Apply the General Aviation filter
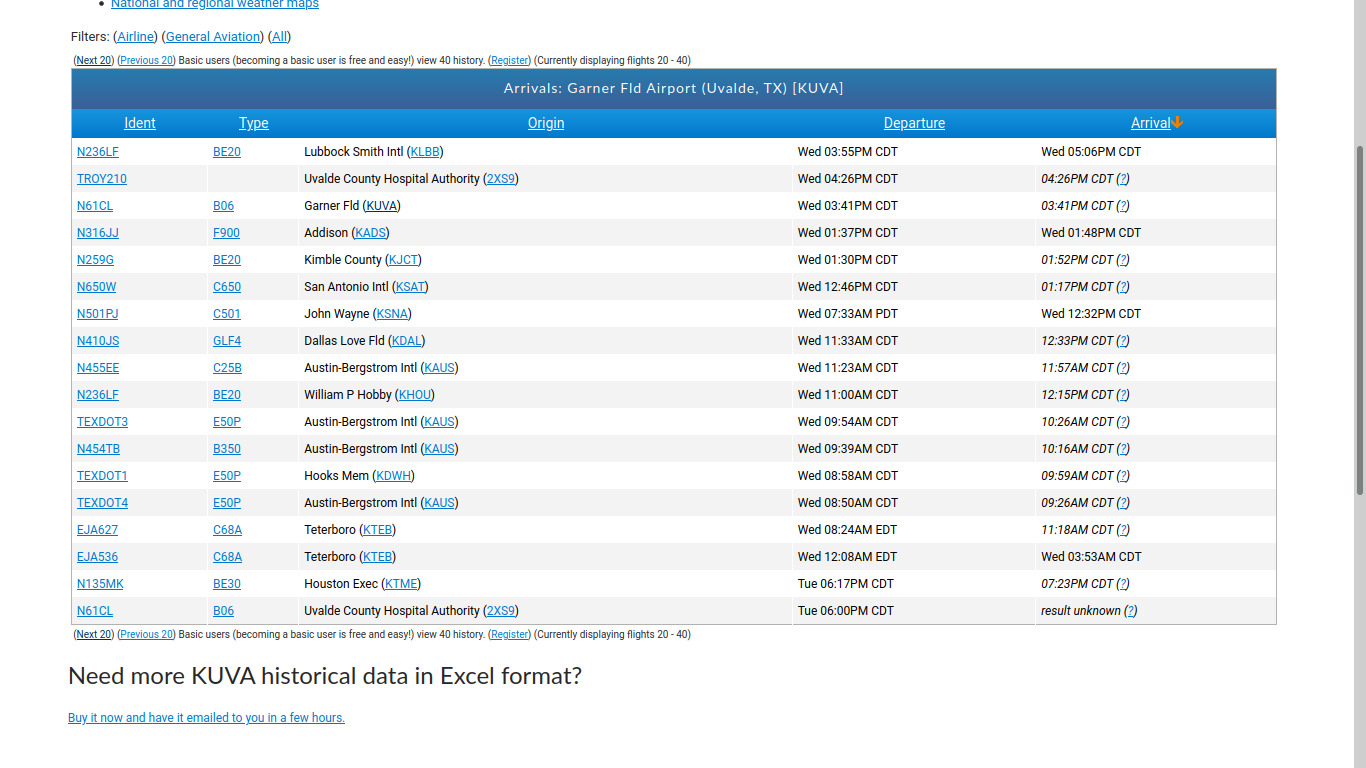The image size is (1366, 768). coord(214,37)
